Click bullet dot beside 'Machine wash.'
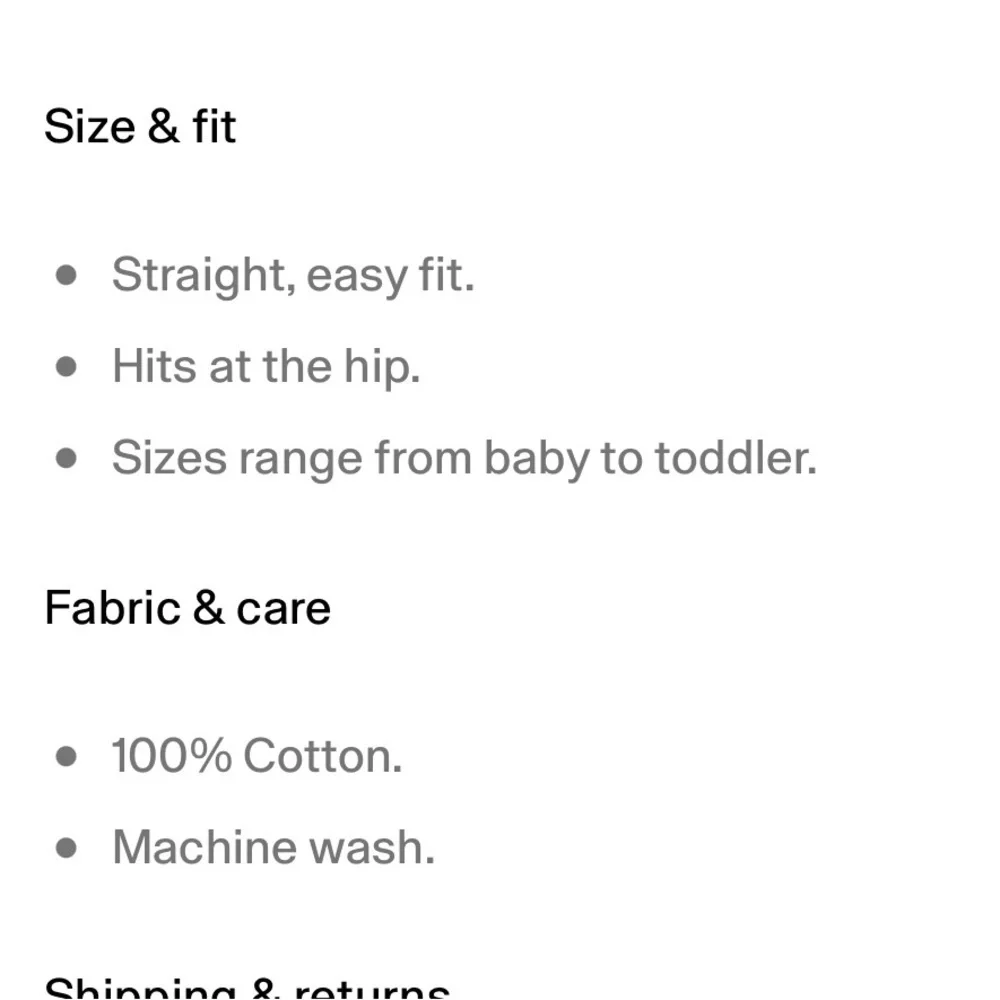Image resolution: width=1000 pixels, height=1000 pixels. [66, 848]
